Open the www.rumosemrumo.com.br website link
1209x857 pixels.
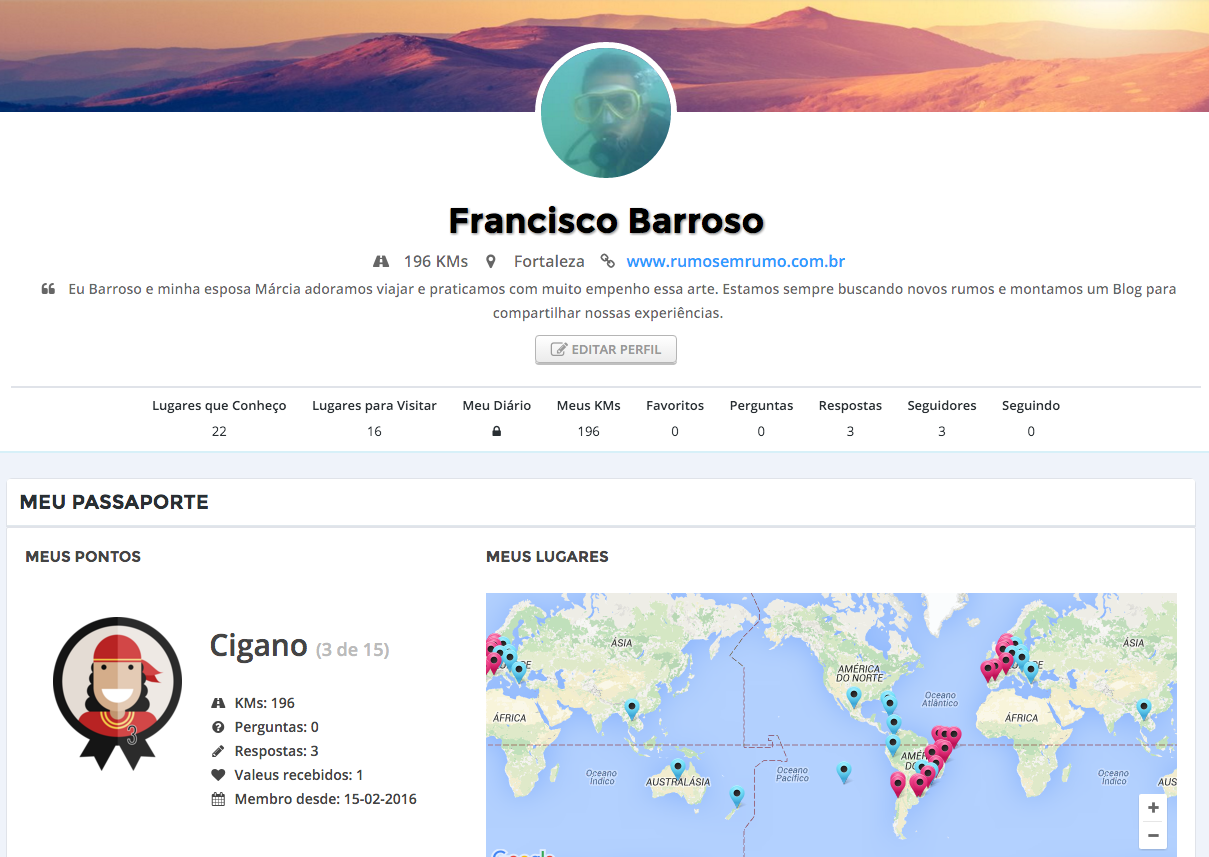click(x=735, y=262)
